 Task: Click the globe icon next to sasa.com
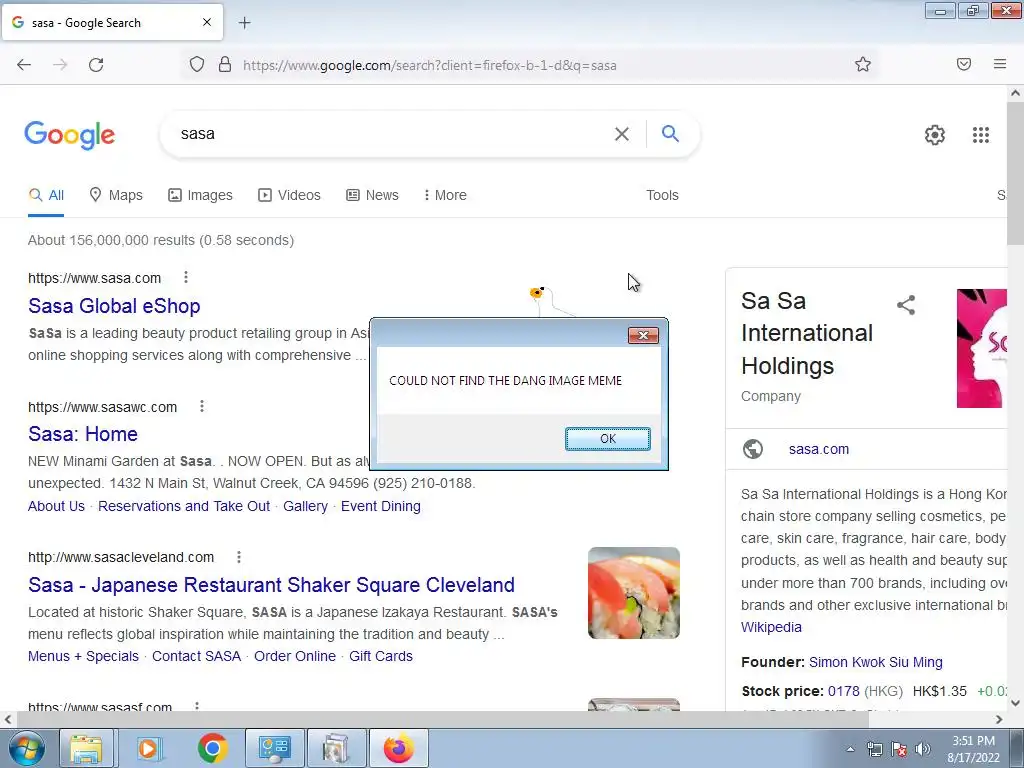click(x=753, y=449)
